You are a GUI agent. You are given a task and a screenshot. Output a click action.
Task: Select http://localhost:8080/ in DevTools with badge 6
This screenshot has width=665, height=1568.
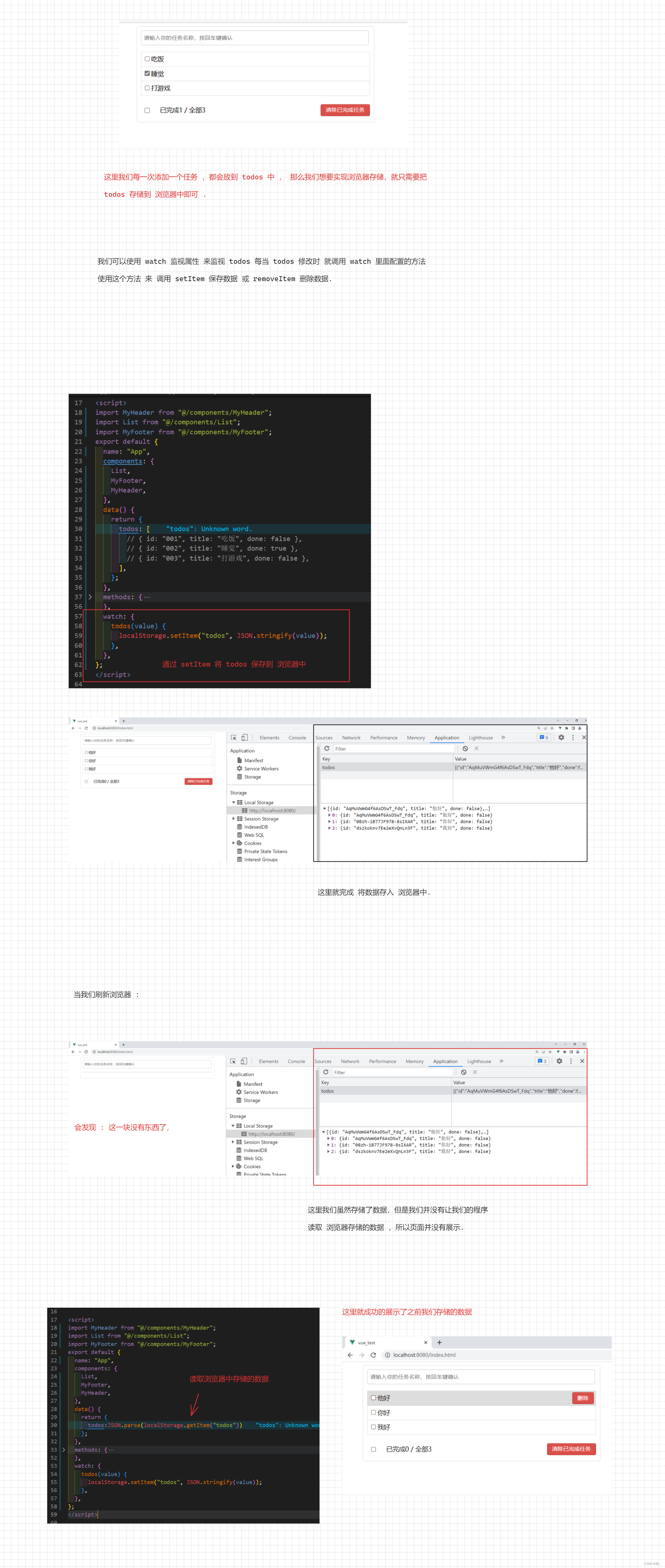coord(272,810)
